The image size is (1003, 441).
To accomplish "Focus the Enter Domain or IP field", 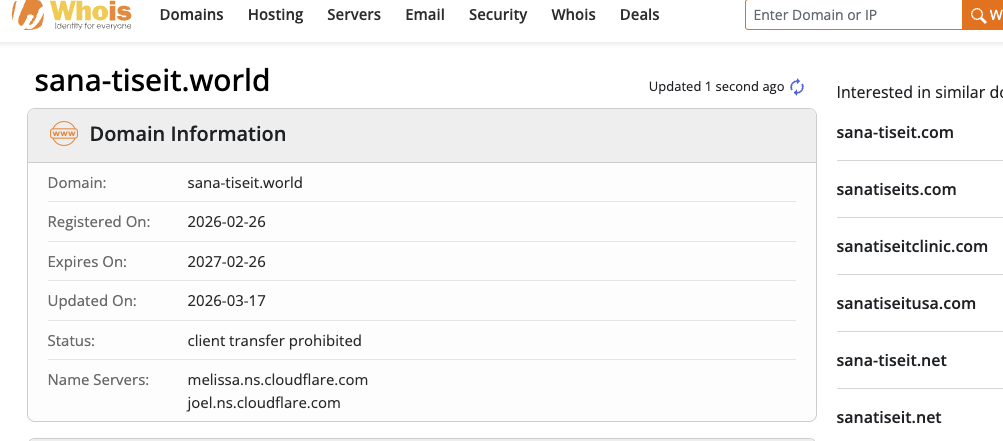I will coord(852,15).
